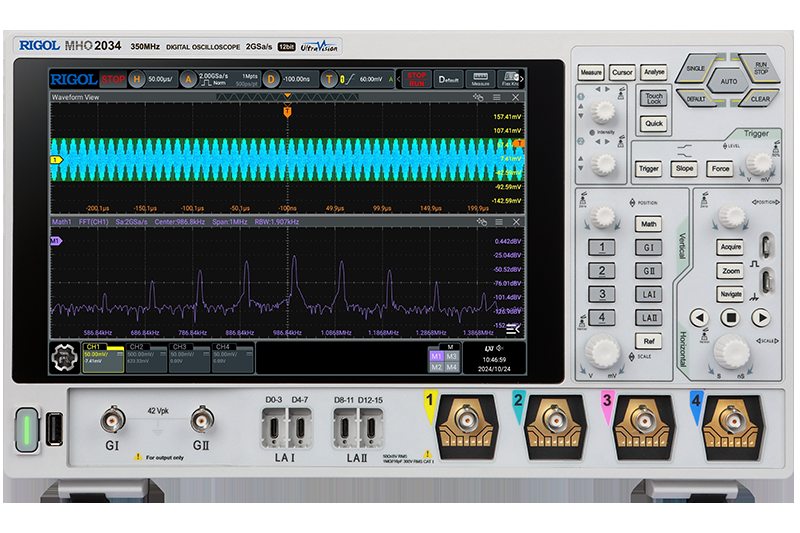The height and width of the screenshot is (533, 800).
Task: Open the Waveform View menu icon
Action: tap(497, 98)
